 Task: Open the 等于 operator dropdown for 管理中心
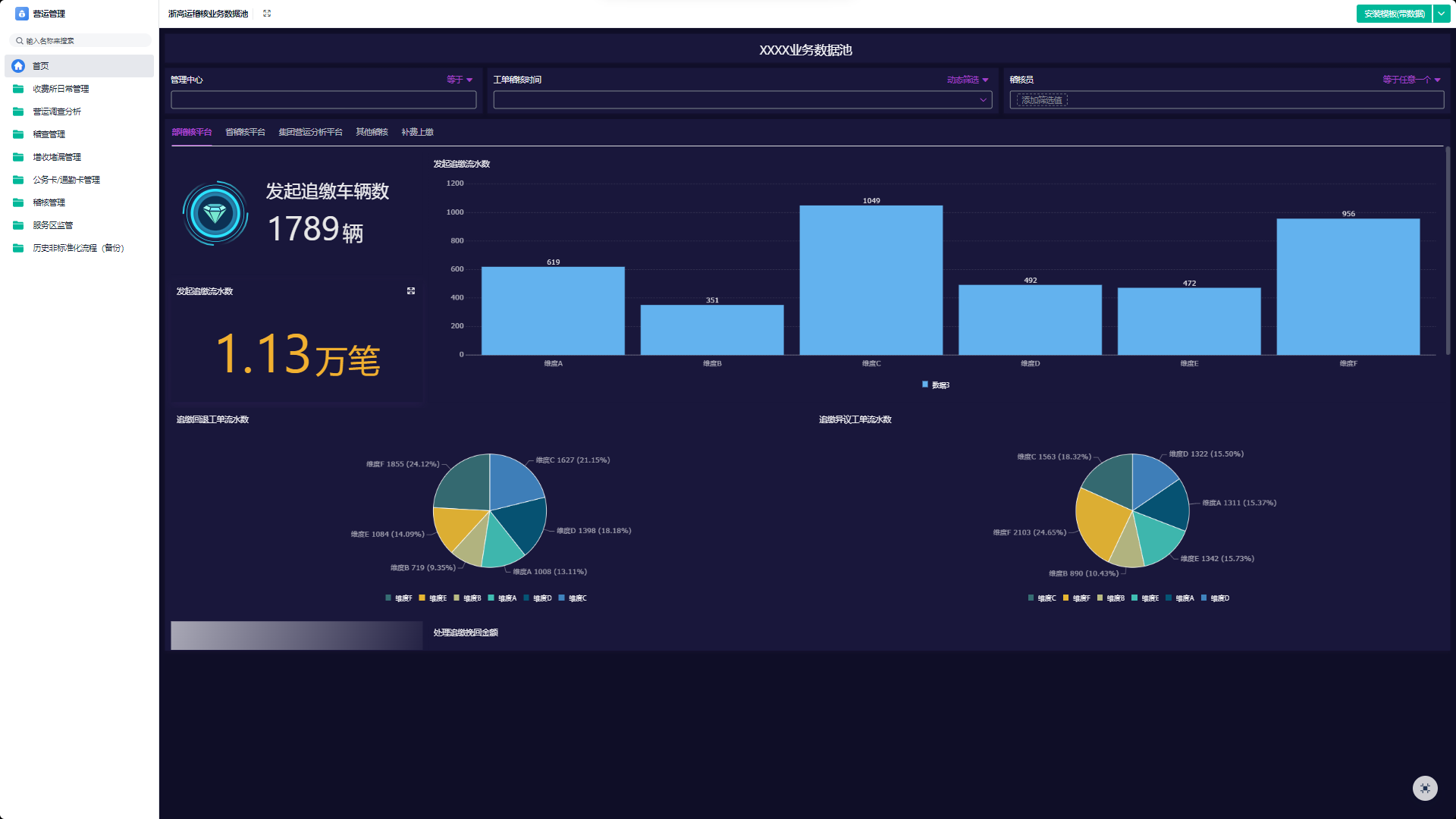(x=460, y=80)
